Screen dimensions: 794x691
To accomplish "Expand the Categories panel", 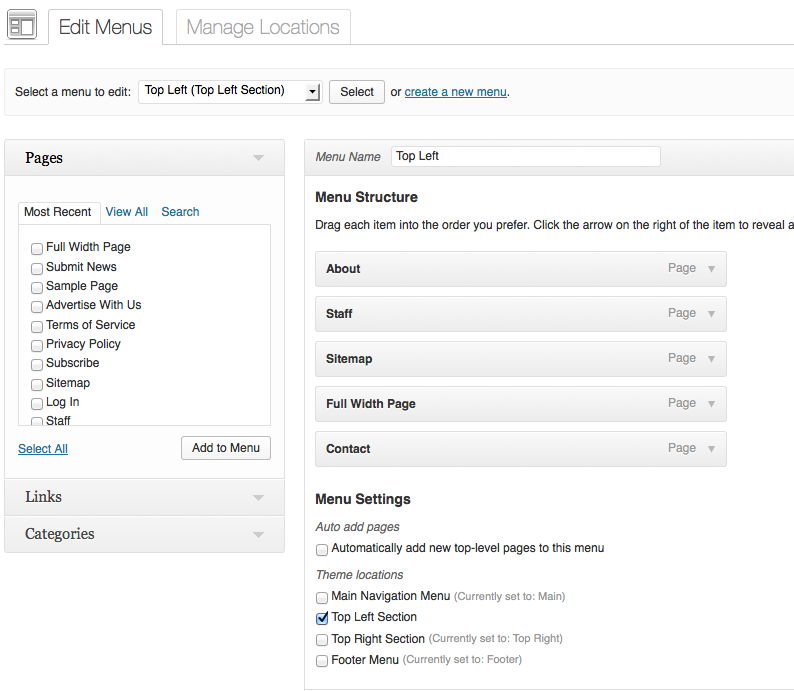I will pyautogui.click(x=258, y=534).
